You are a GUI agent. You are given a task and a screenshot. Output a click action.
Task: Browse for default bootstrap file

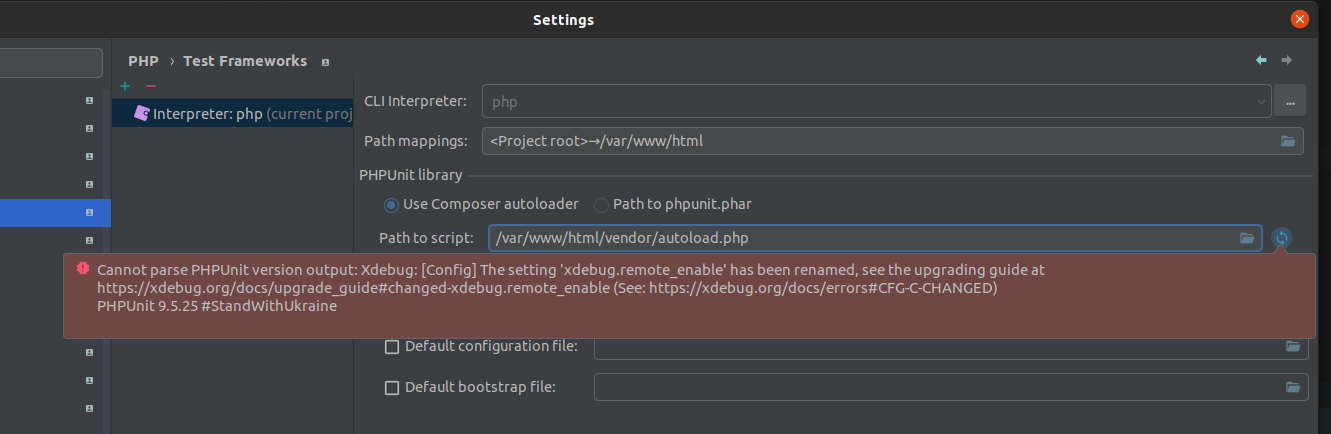coord(1293,387)
